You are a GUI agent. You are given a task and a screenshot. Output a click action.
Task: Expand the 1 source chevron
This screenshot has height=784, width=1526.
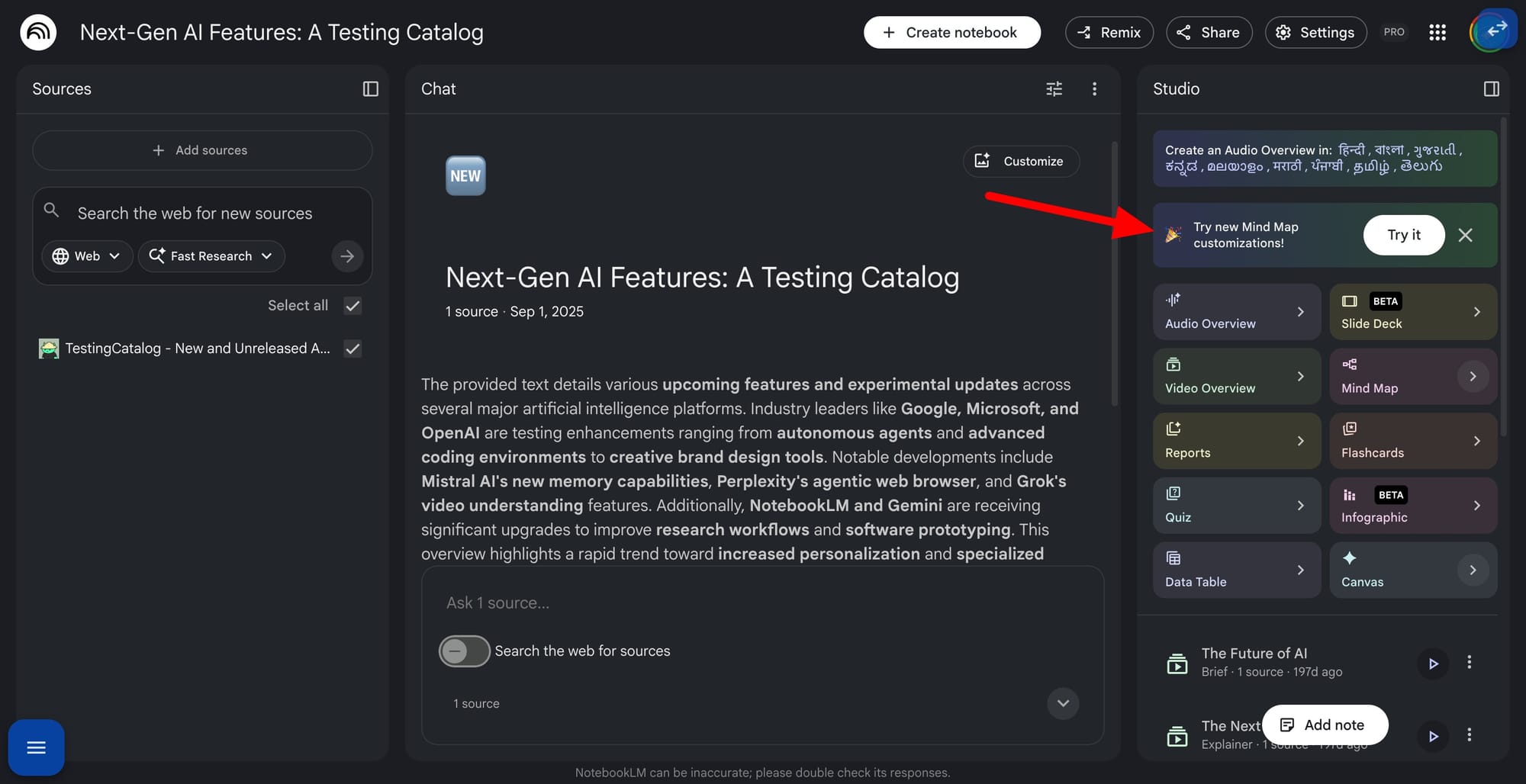pos(1063,703)
